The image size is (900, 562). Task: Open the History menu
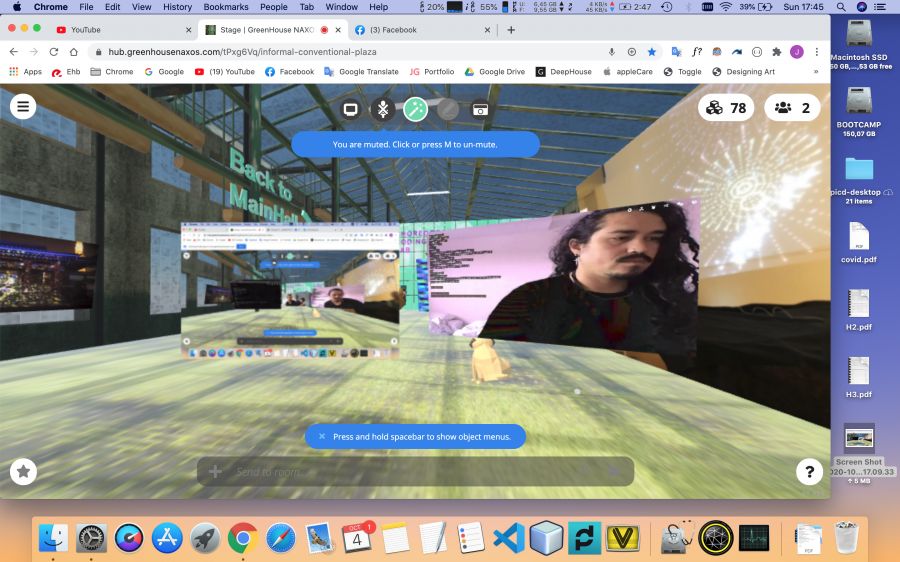tap(177, 7)
